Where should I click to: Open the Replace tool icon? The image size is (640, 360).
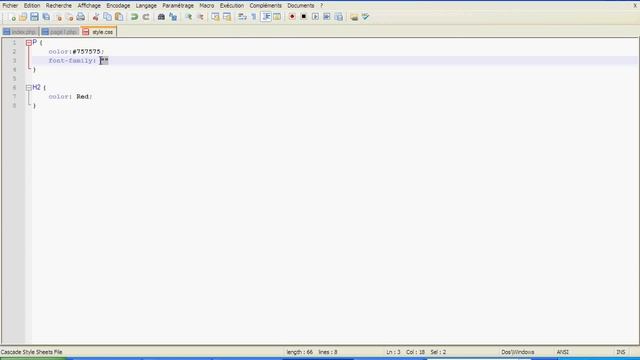pos(173,17)
